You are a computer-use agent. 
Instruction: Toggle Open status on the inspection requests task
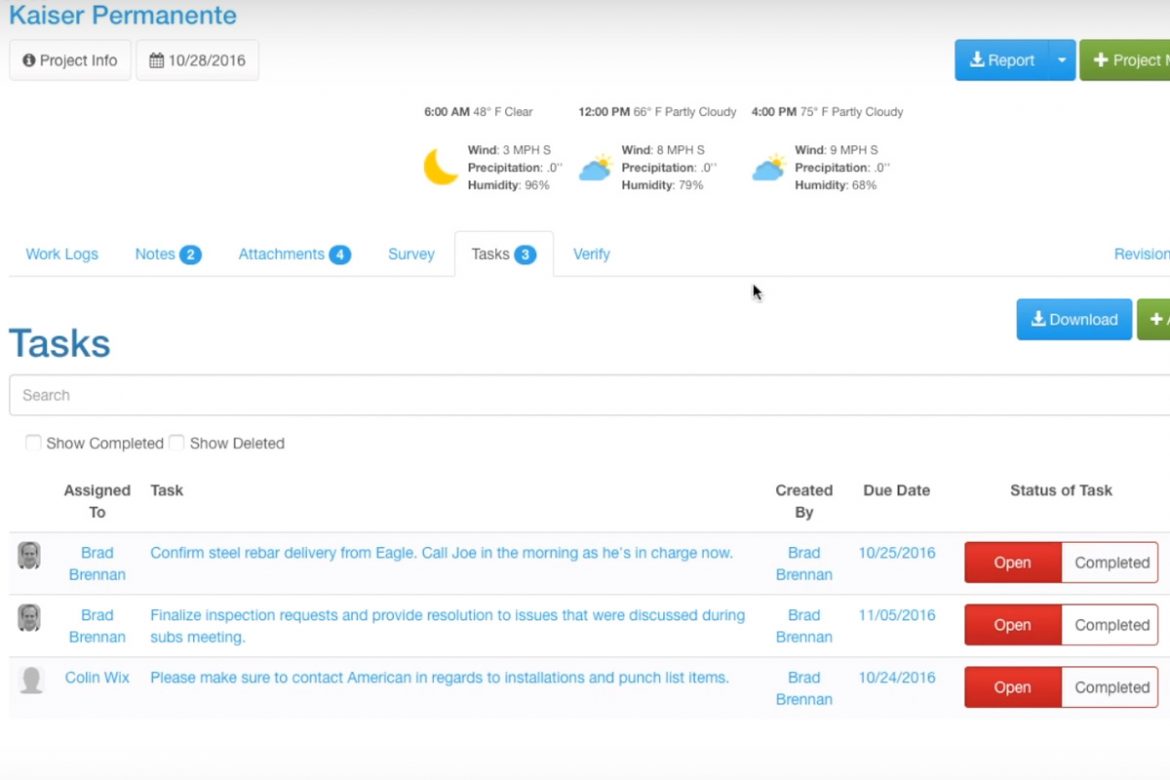(x=1012, y=624)
